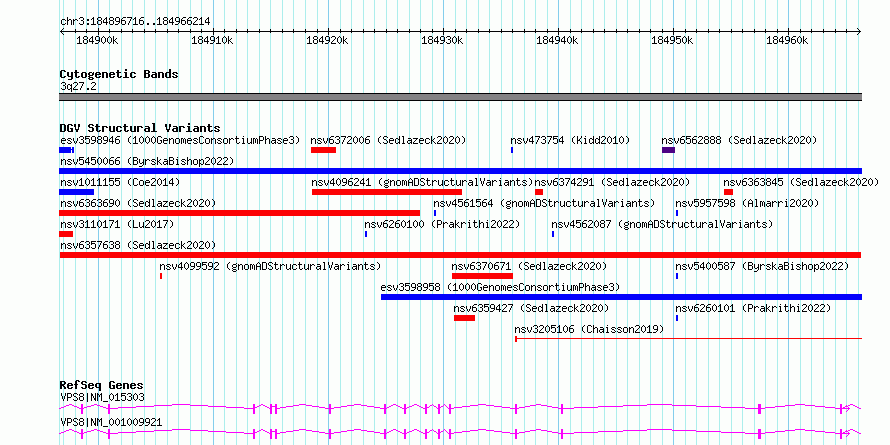The width and height of the screenshot is (890, 445).
Task: Select the nsv6260100 Prakrithi2022 blue marker
Action: 366,234
